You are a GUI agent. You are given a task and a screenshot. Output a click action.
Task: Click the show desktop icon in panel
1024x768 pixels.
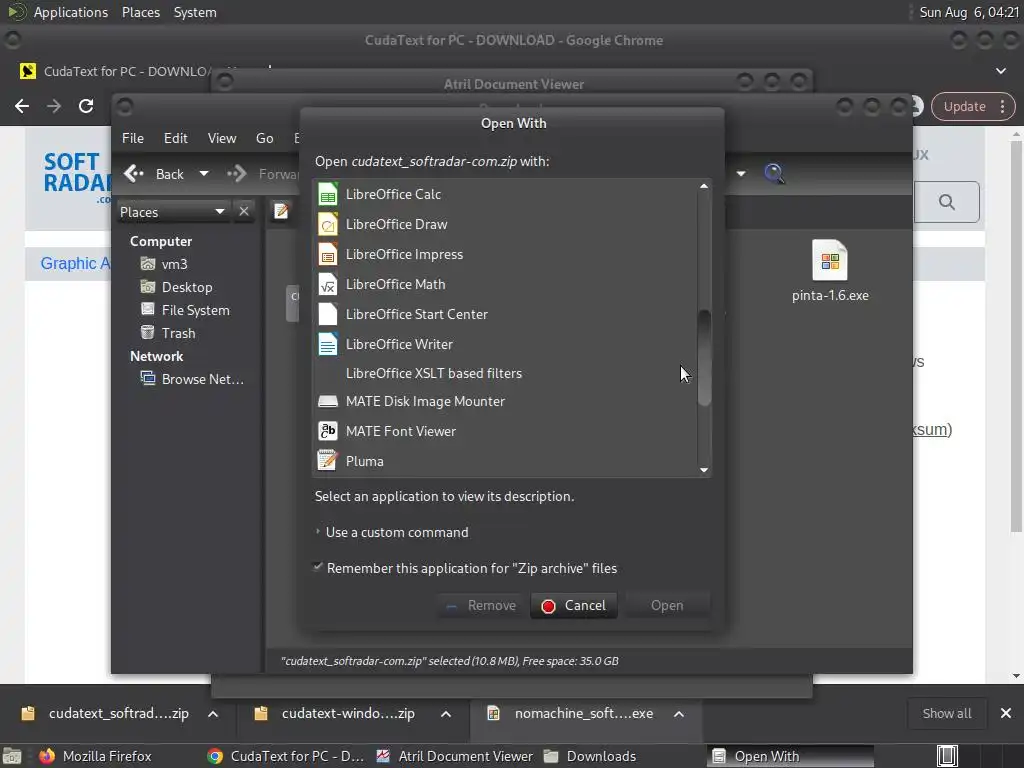[12, 756]
